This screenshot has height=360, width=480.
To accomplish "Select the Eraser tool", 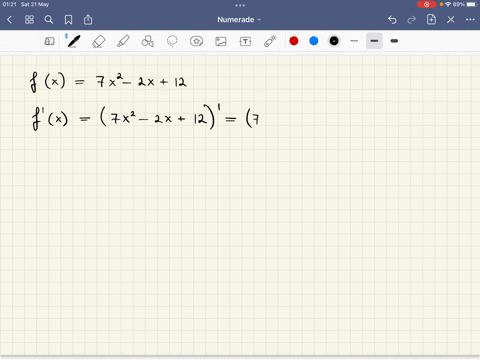I will (x=98, y=42).
